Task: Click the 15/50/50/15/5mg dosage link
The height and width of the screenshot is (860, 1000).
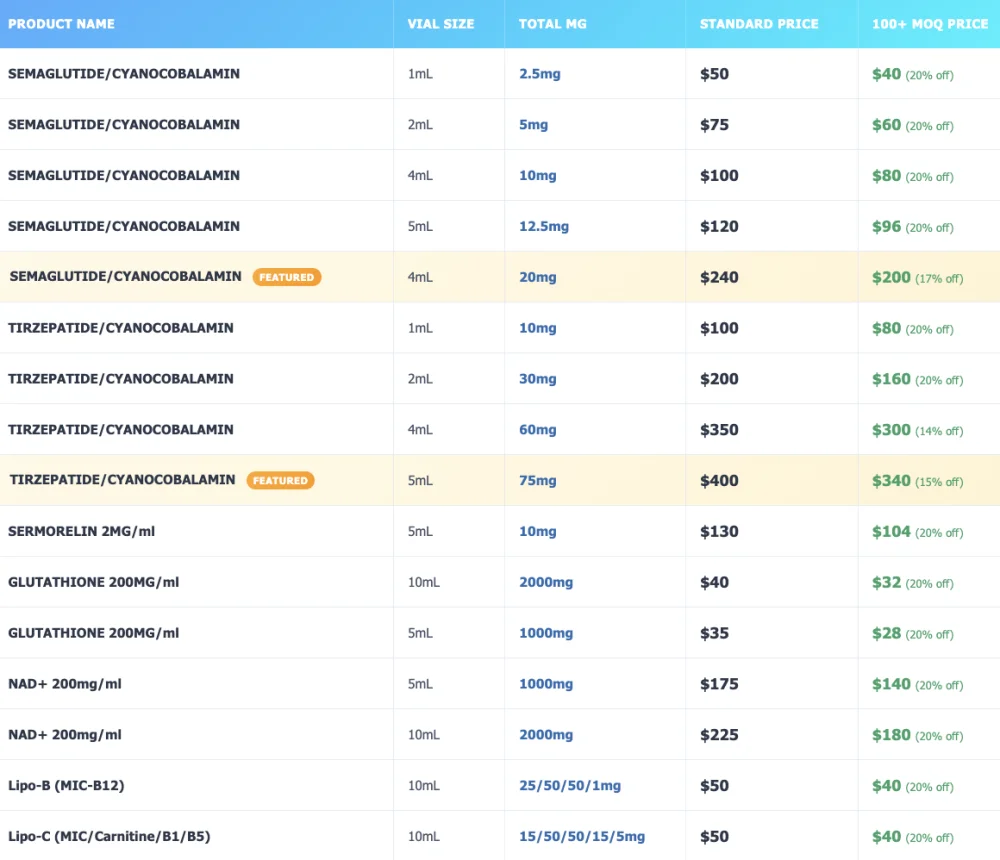Action: pyautogui.click(x=581, y=836)
